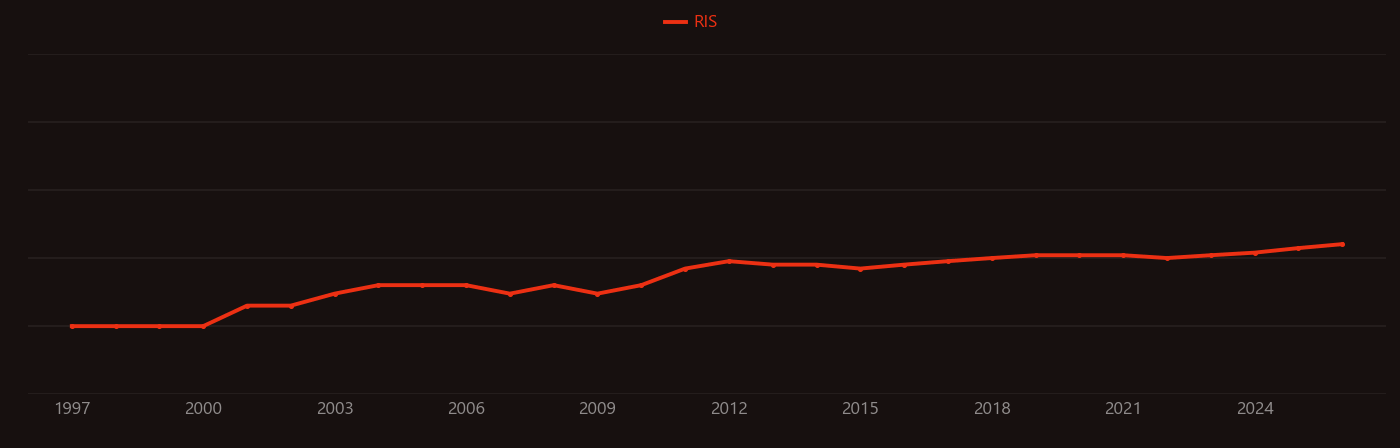Screen dimensions: 1400x448
Task: Select RIS data point above 2003
Action: click(x=335, y=294)
